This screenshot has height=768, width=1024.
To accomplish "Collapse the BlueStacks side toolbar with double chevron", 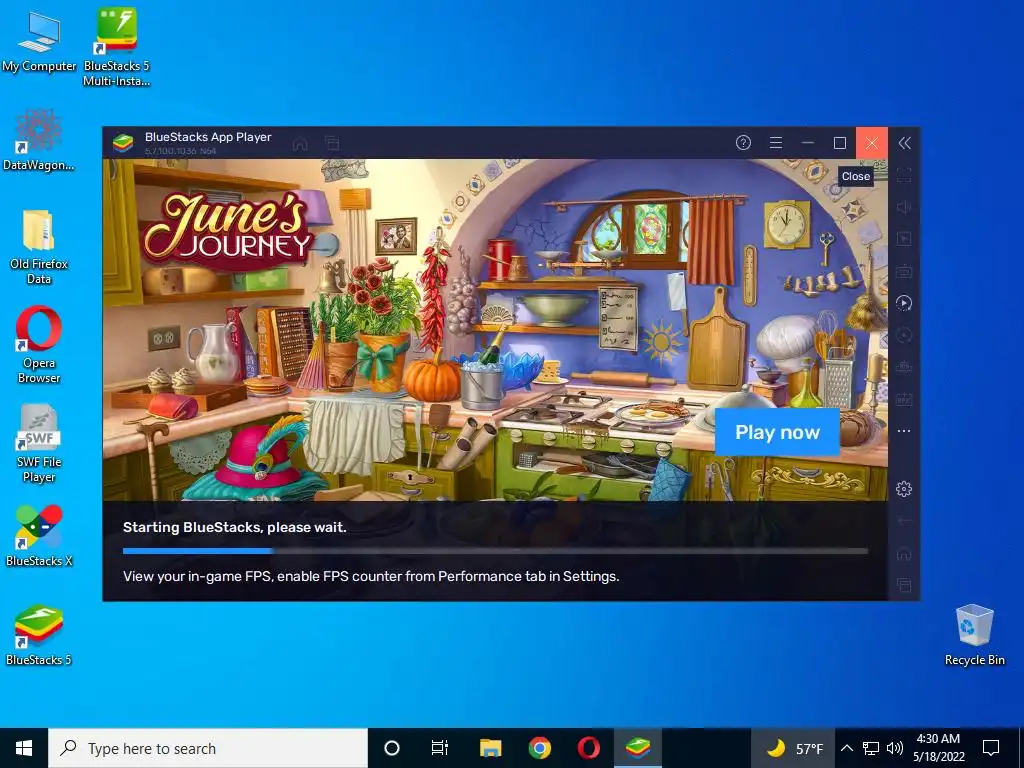I will [904, 143].
